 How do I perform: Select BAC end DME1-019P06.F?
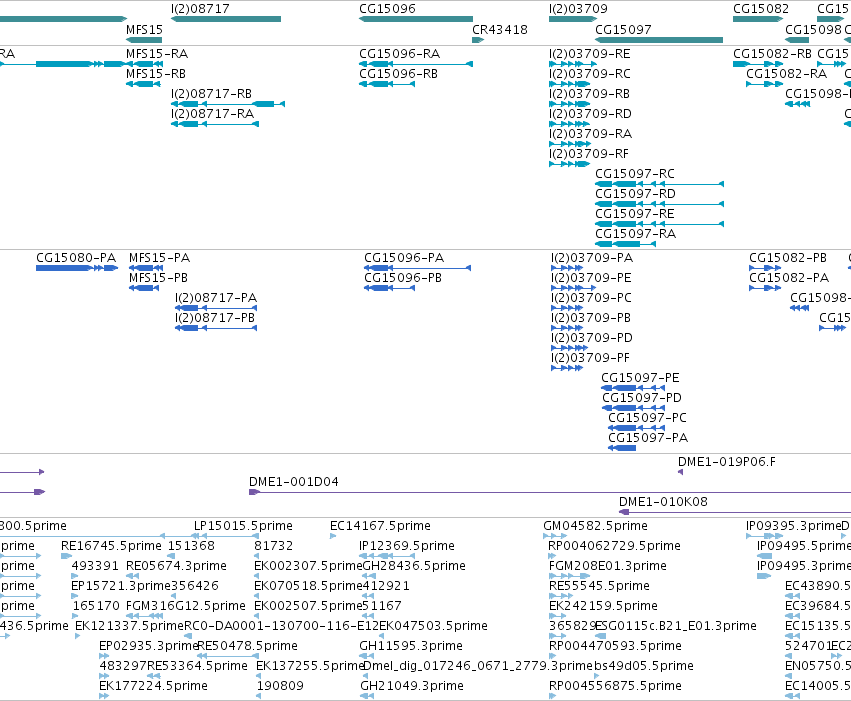click(x=727, y=462)
